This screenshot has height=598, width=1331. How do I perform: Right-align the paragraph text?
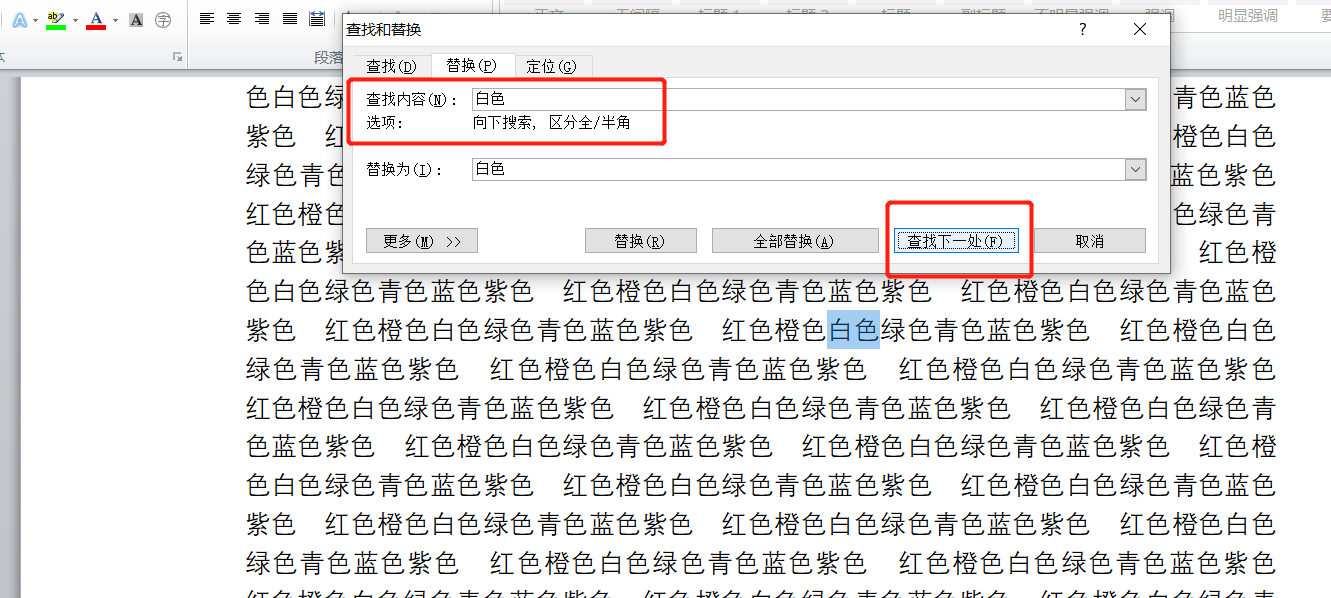coord(262,19)
